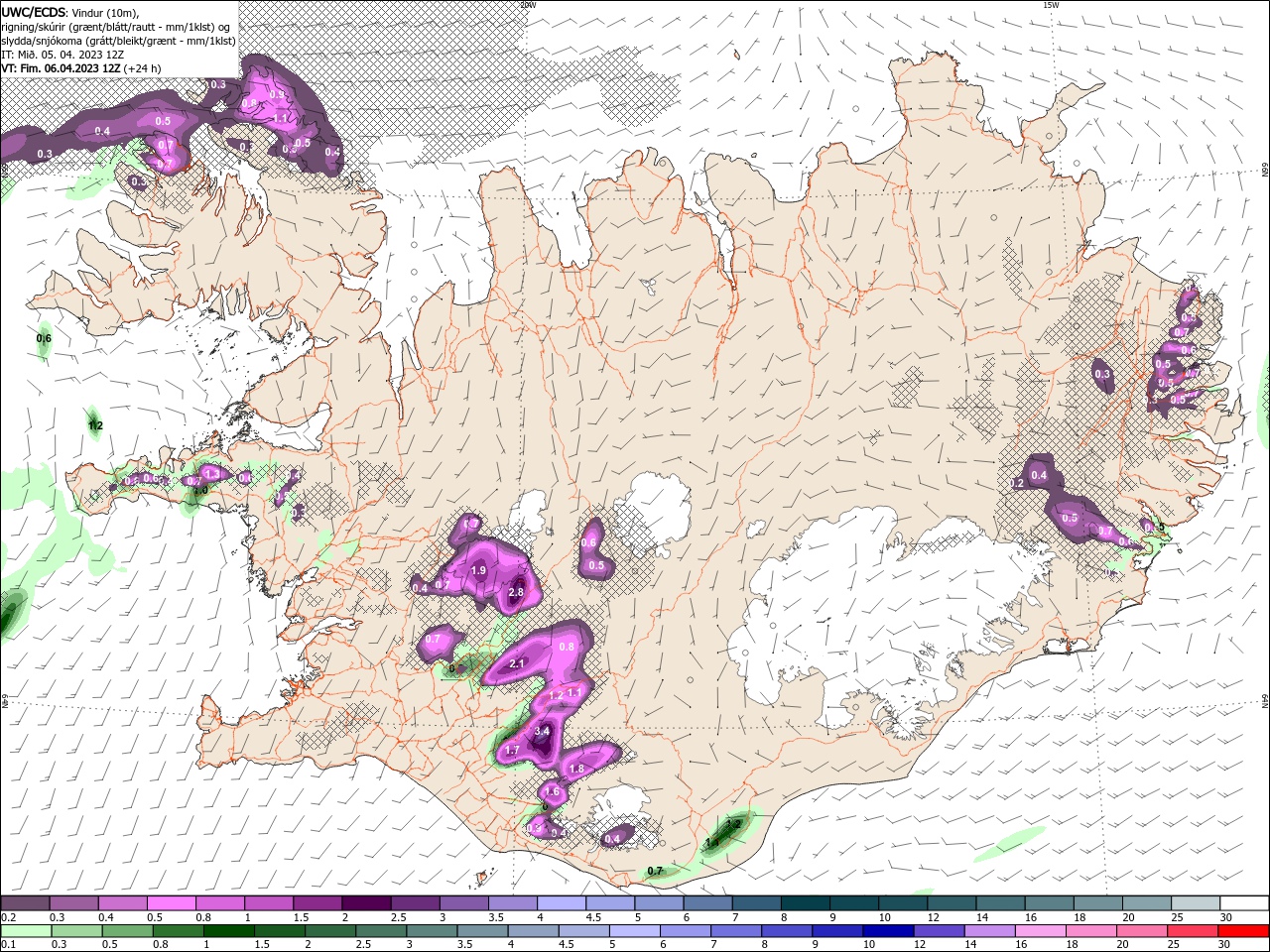Click the 2.8 snowfall value label
This screenshot has width=1270, height=952.
tap(516, 593)
